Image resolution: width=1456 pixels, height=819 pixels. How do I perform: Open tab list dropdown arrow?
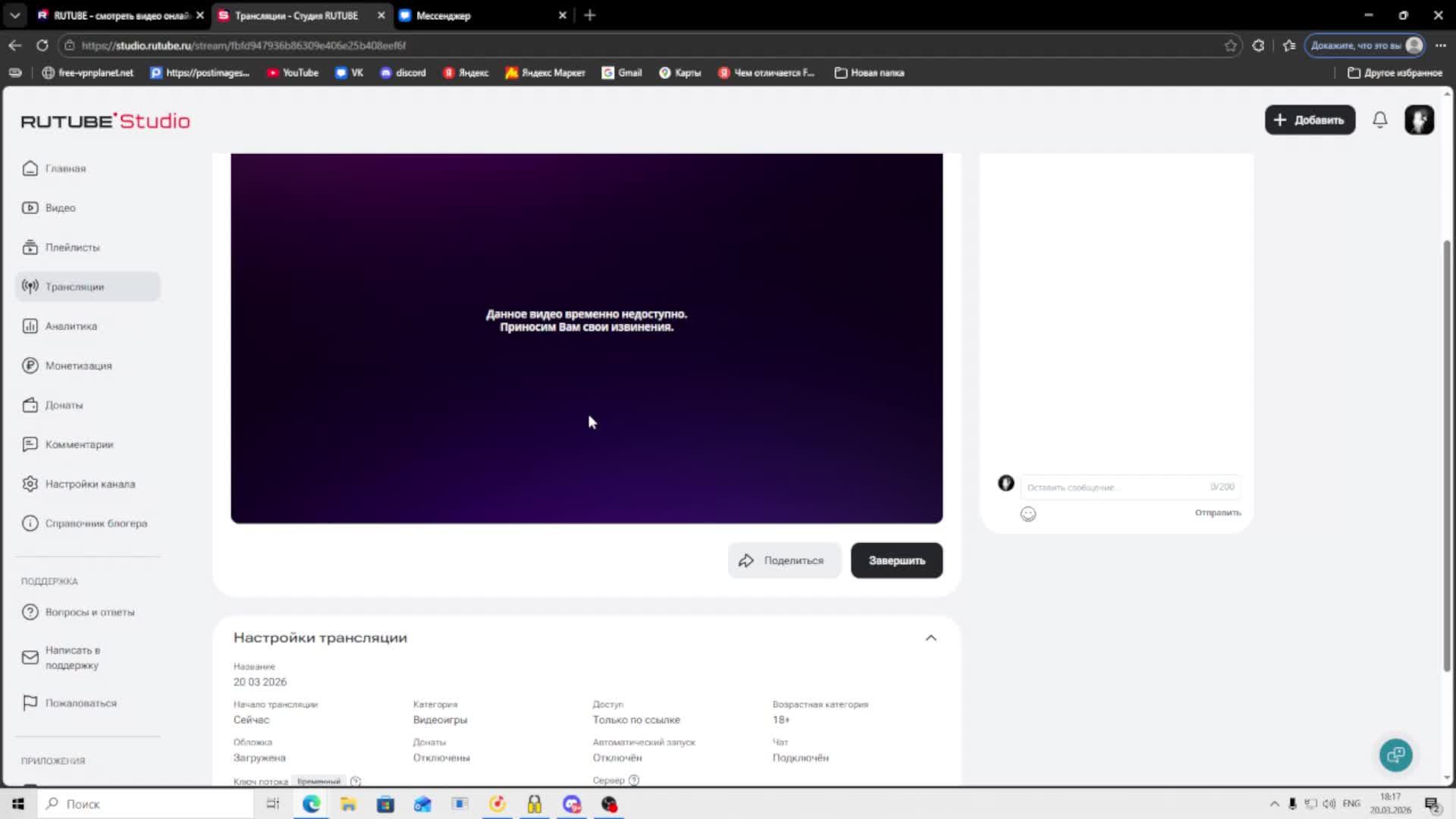[15, 15]
